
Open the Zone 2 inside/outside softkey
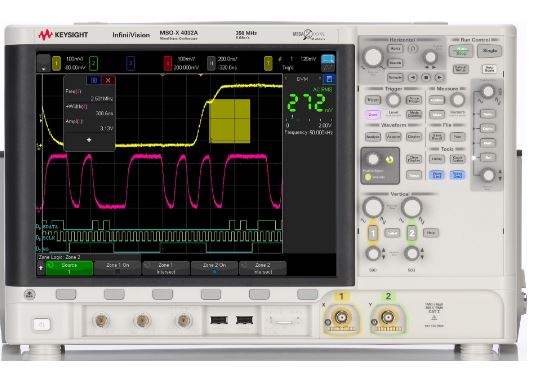(262, 268)
